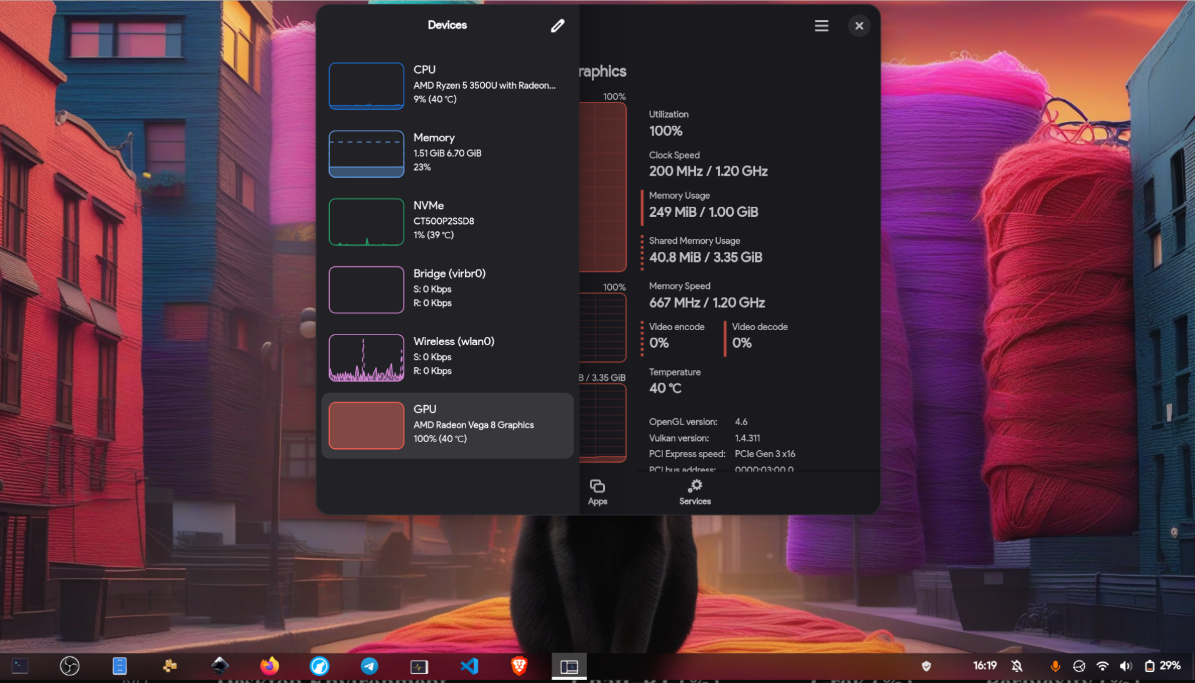
Task: Select the Memory device entry
Action: [x=447, y=153]
